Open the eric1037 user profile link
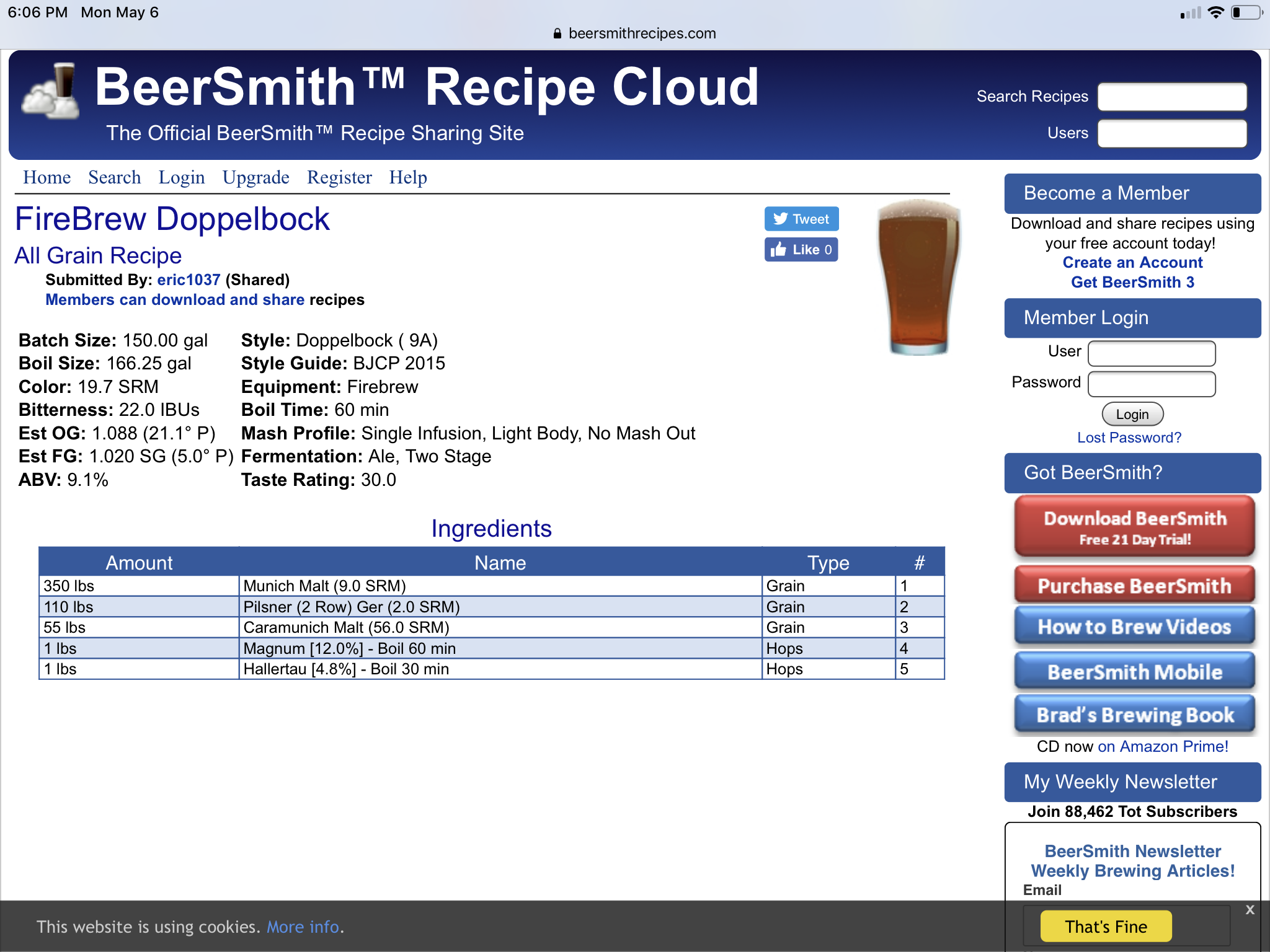Screen dimensions: 1270x952 [189, 280]
